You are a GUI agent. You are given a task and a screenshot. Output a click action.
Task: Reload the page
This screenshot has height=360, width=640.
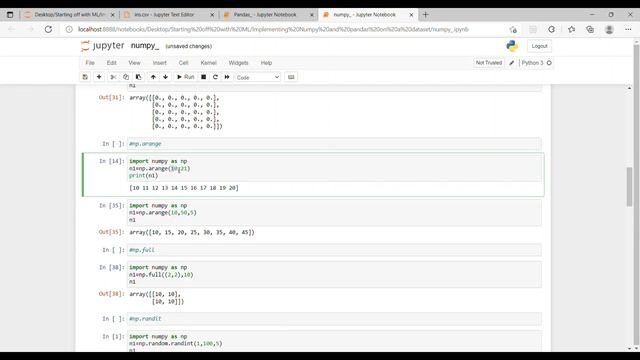pos(48,29)
